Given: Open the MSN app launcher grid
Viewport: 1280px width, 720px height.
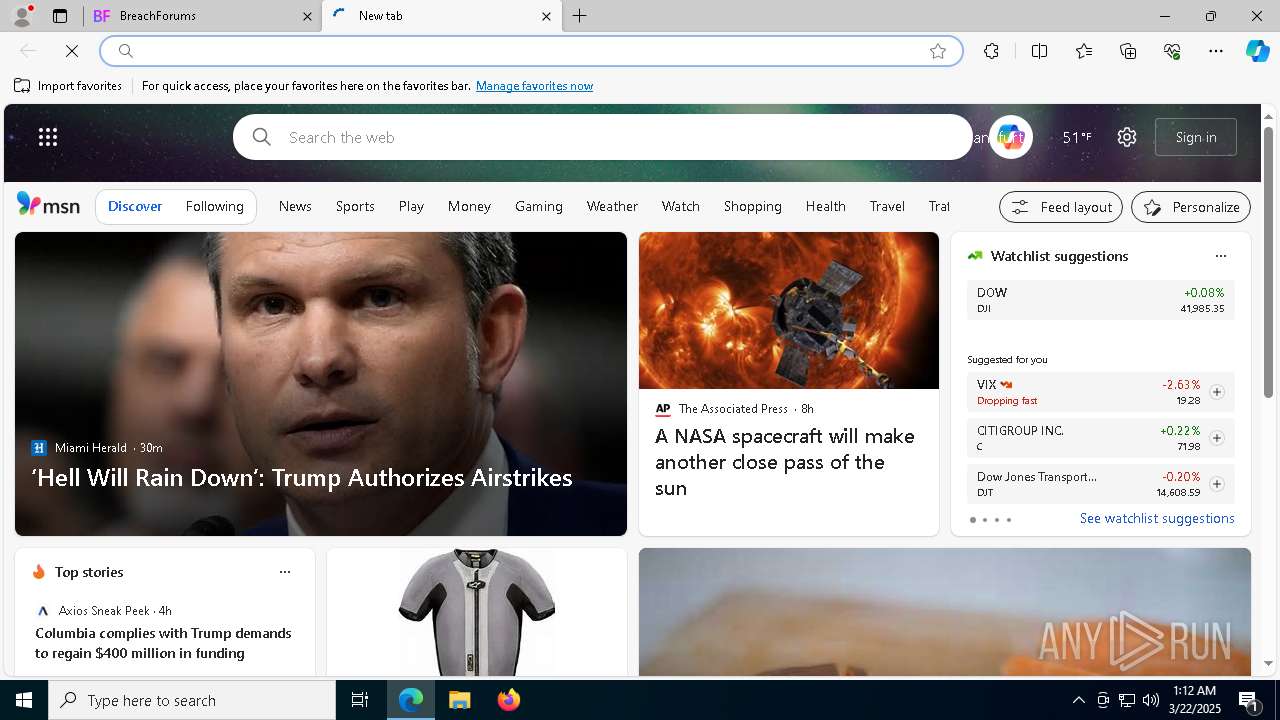Looking at the screenshot, I should 48,137.
